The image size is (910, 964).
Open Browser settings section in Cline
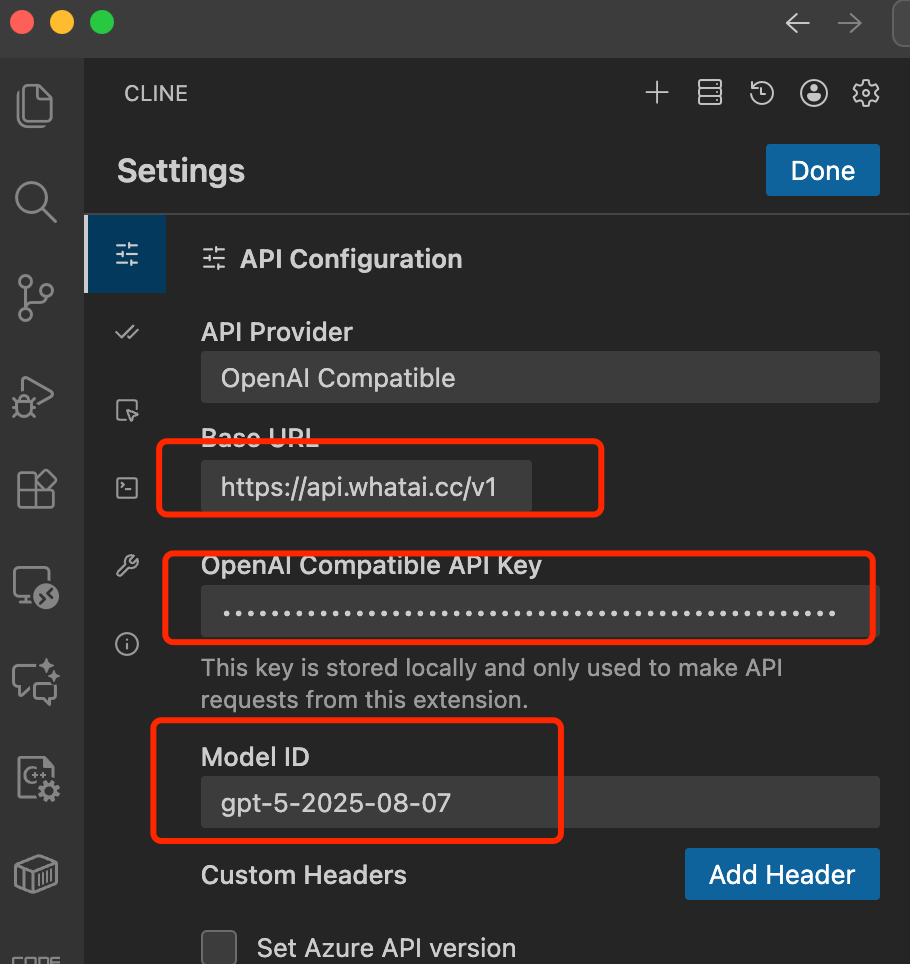[126, 410]
